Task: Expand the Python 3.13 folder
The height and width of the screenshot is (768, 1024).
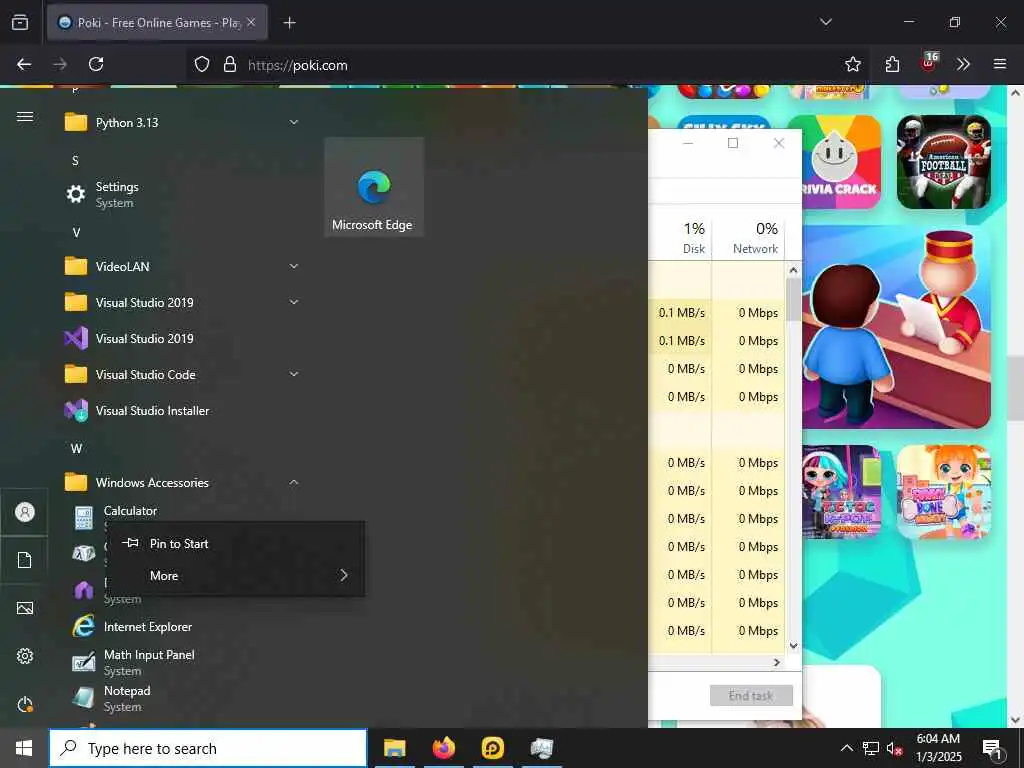Action: click(x=183, y=122)
